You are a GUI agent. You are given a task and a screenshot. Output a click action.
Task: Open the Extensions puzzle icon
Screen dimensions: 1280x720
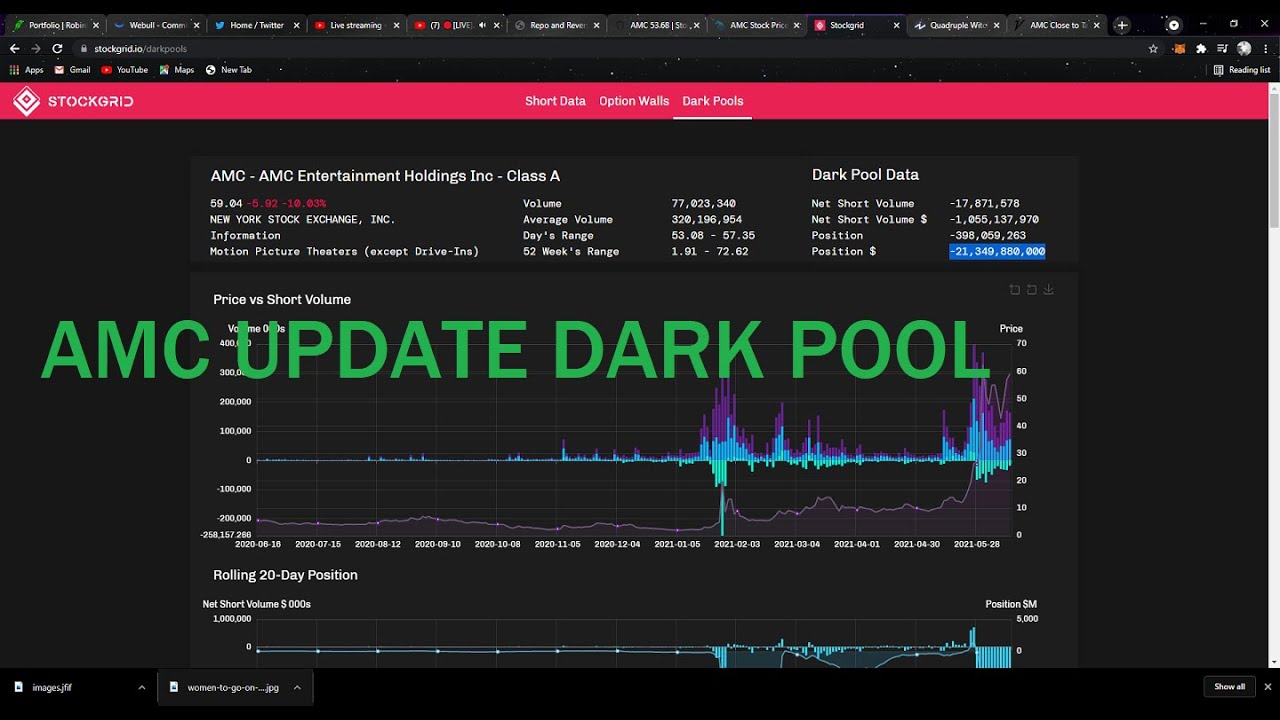(1201, 48)
